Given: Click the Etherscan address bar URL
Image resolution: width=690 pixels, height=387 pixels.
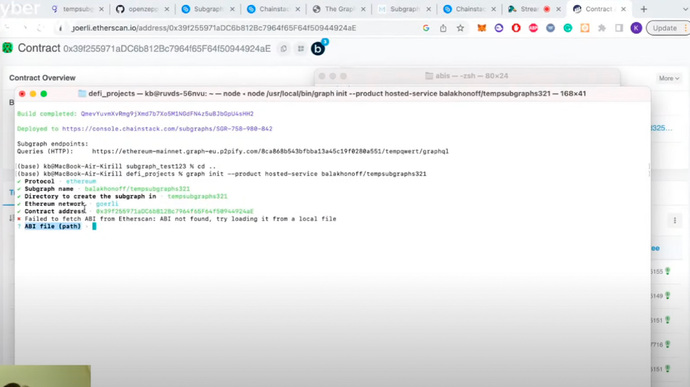Looking at the screenshot, I should pos(214,28).
